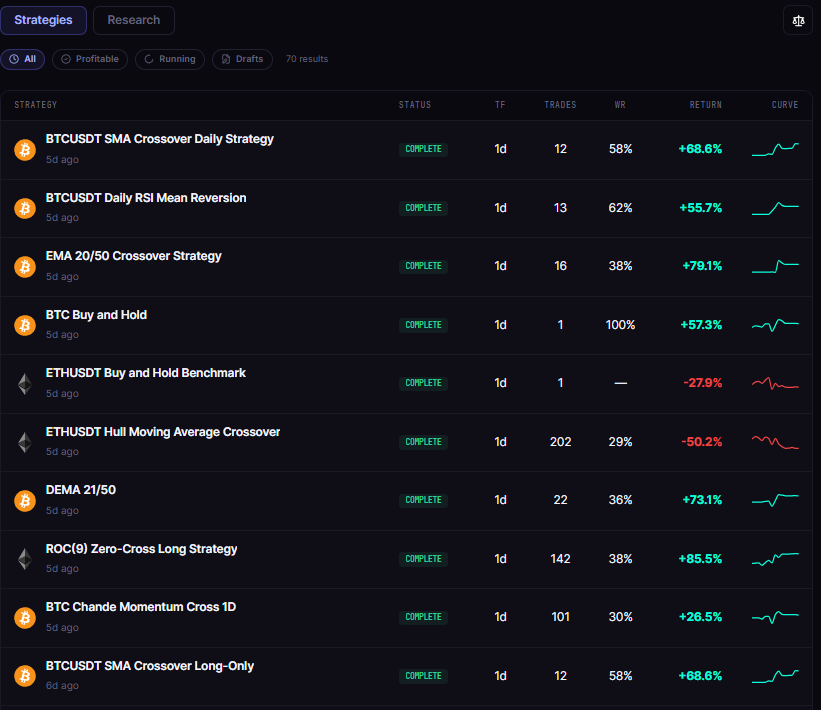The image size is (821, 710).
Task: Open EMA 20/50 Crossover Strategy
Action: click(x=134, y=256)
